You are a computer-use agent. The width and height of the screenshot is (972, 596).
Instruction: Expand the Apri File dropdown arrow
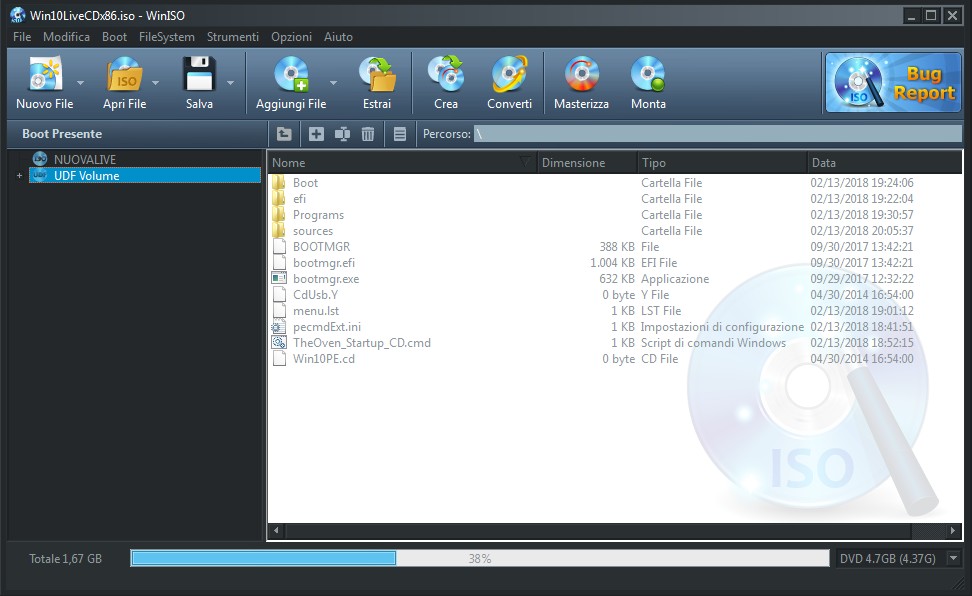click(156, 82)
